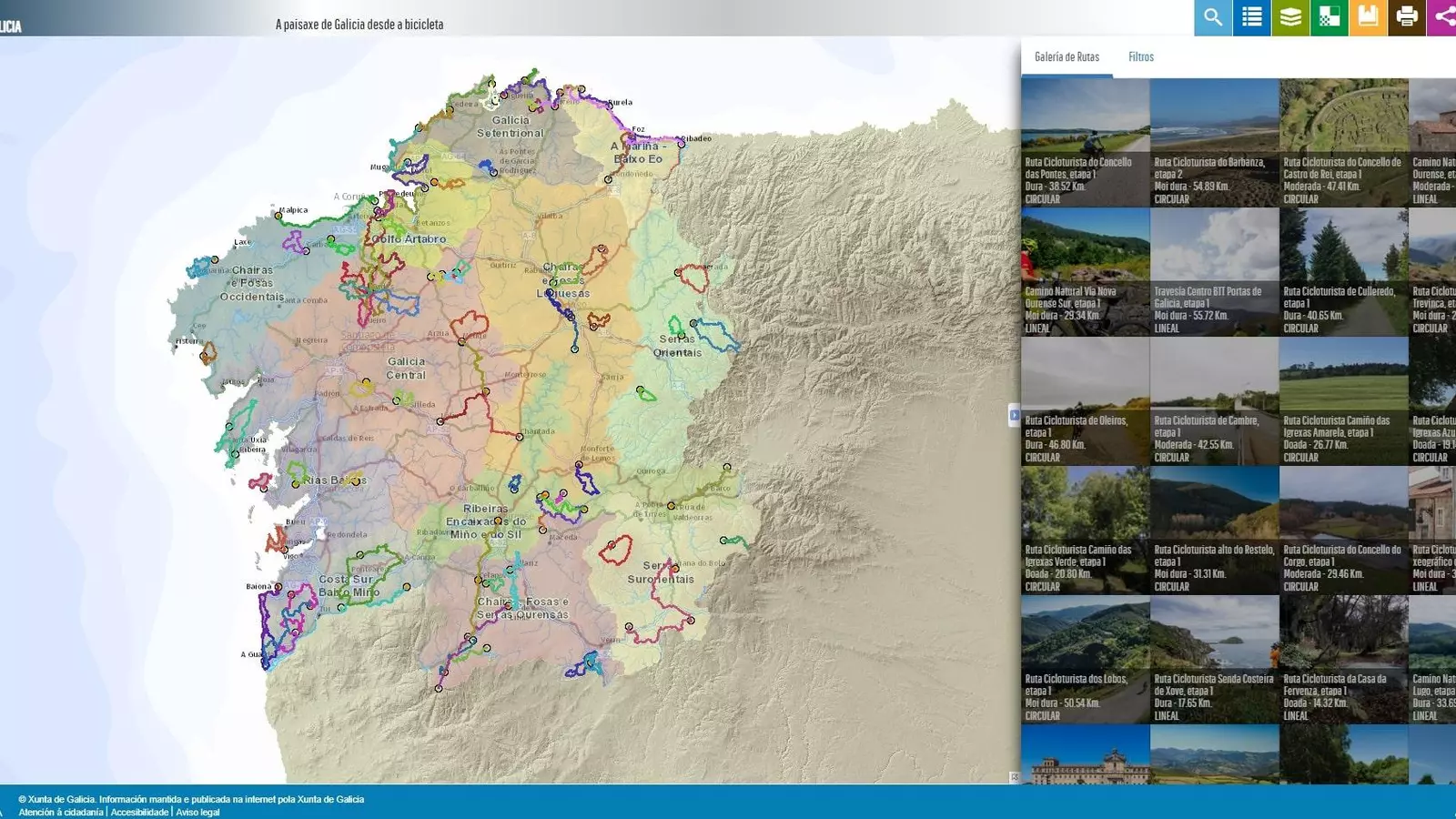Open the map layers stack icon

pyautogui.click(x=1290, y=17)
